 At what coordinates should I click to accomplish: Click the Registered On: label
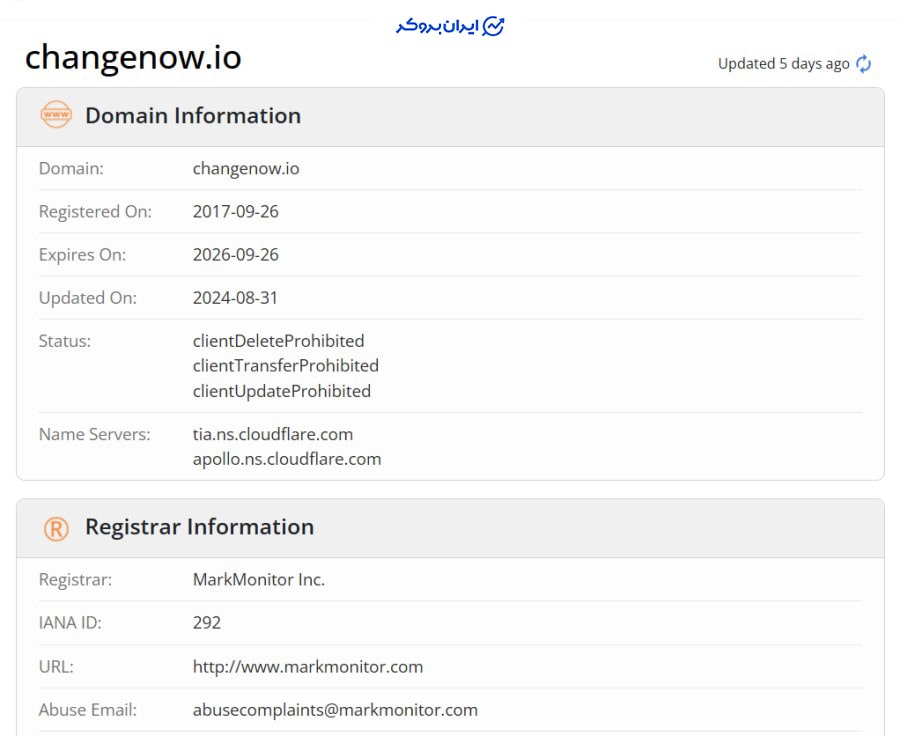tap(95, 212)
